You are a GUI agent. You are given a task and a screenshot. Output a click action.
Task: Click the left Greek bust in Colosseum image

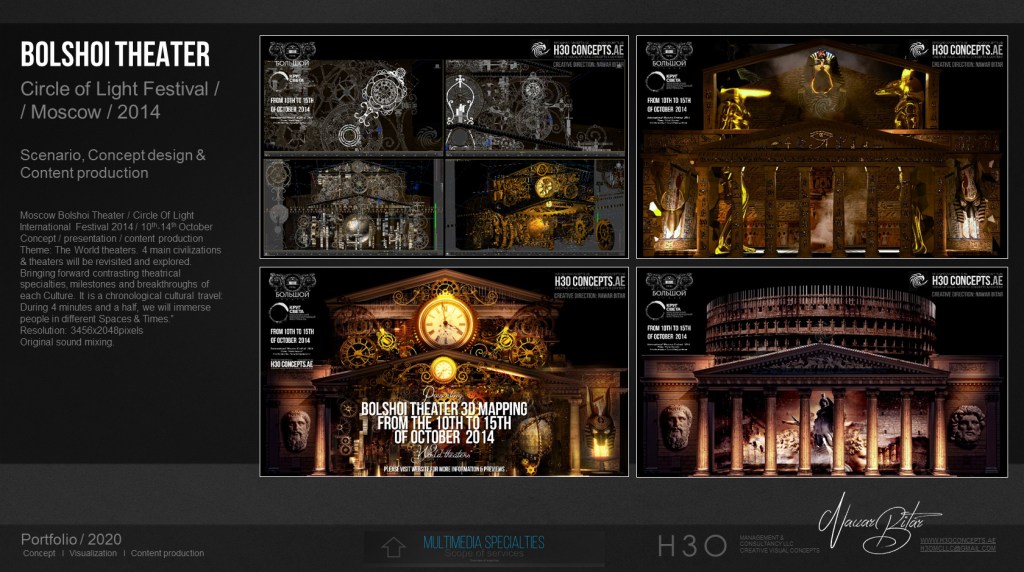[x=675, y=426]
